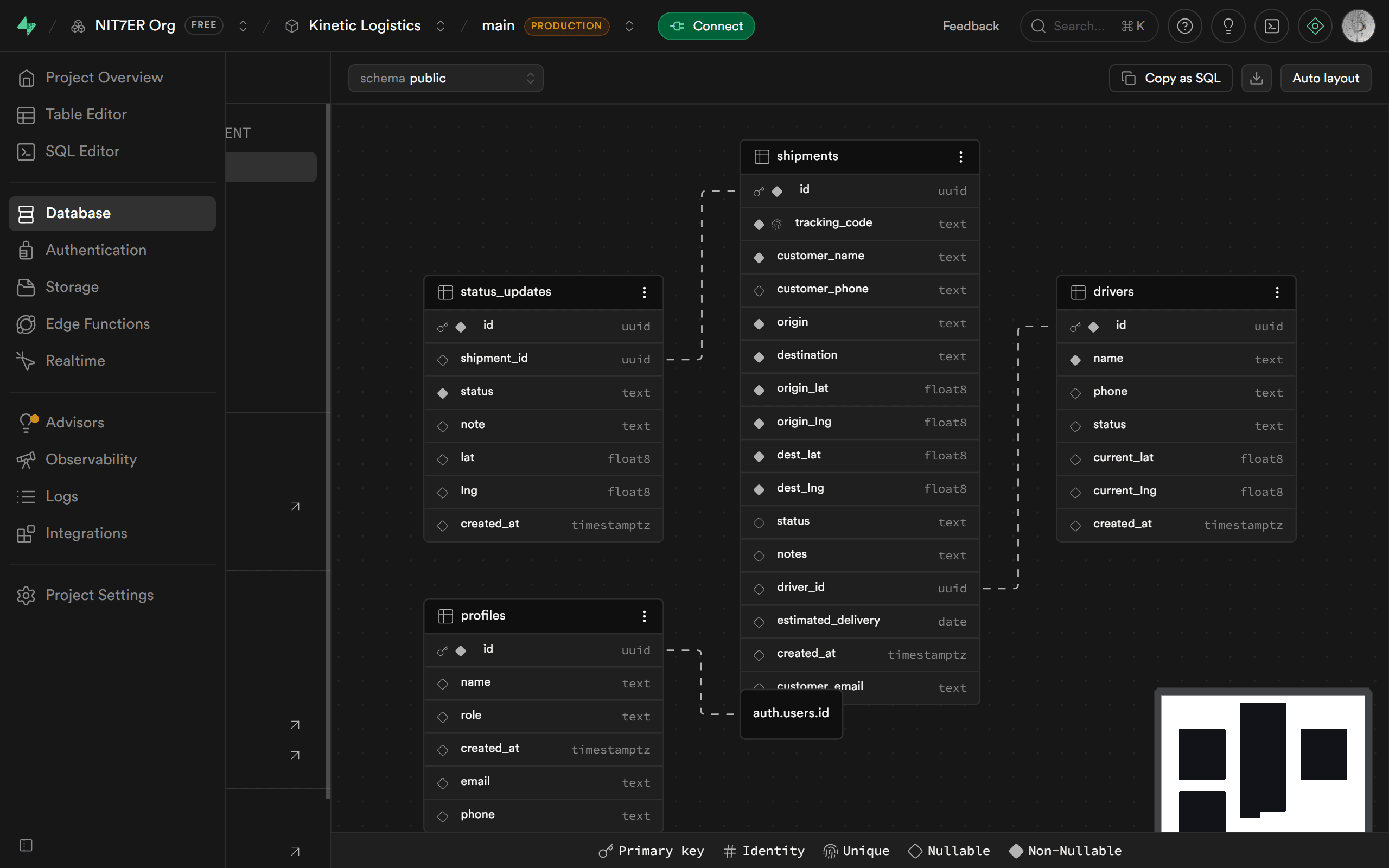Click the submenu panel vertical scrollbar
Viewport: 1389px width, 868px height.
[328, 451]
